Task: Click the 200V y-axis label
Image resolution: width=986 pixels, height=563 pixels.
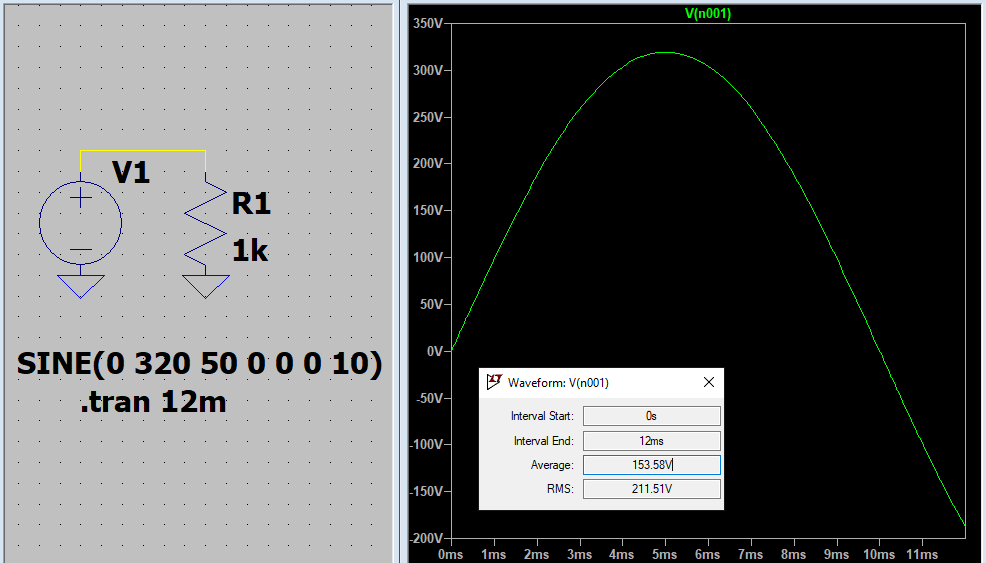Action: [x=428, y=164]
